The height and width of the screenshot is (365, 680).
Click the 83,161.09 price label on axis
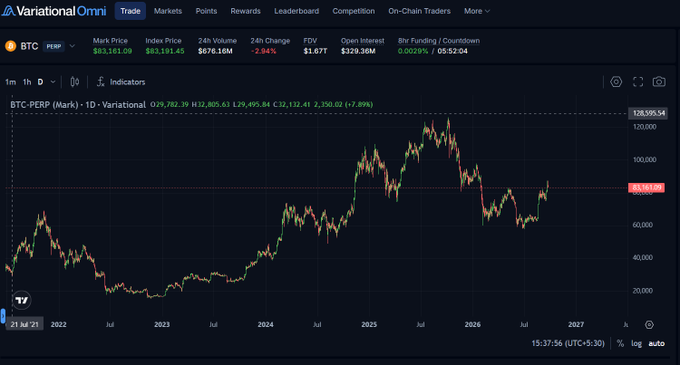click(646, 188)
